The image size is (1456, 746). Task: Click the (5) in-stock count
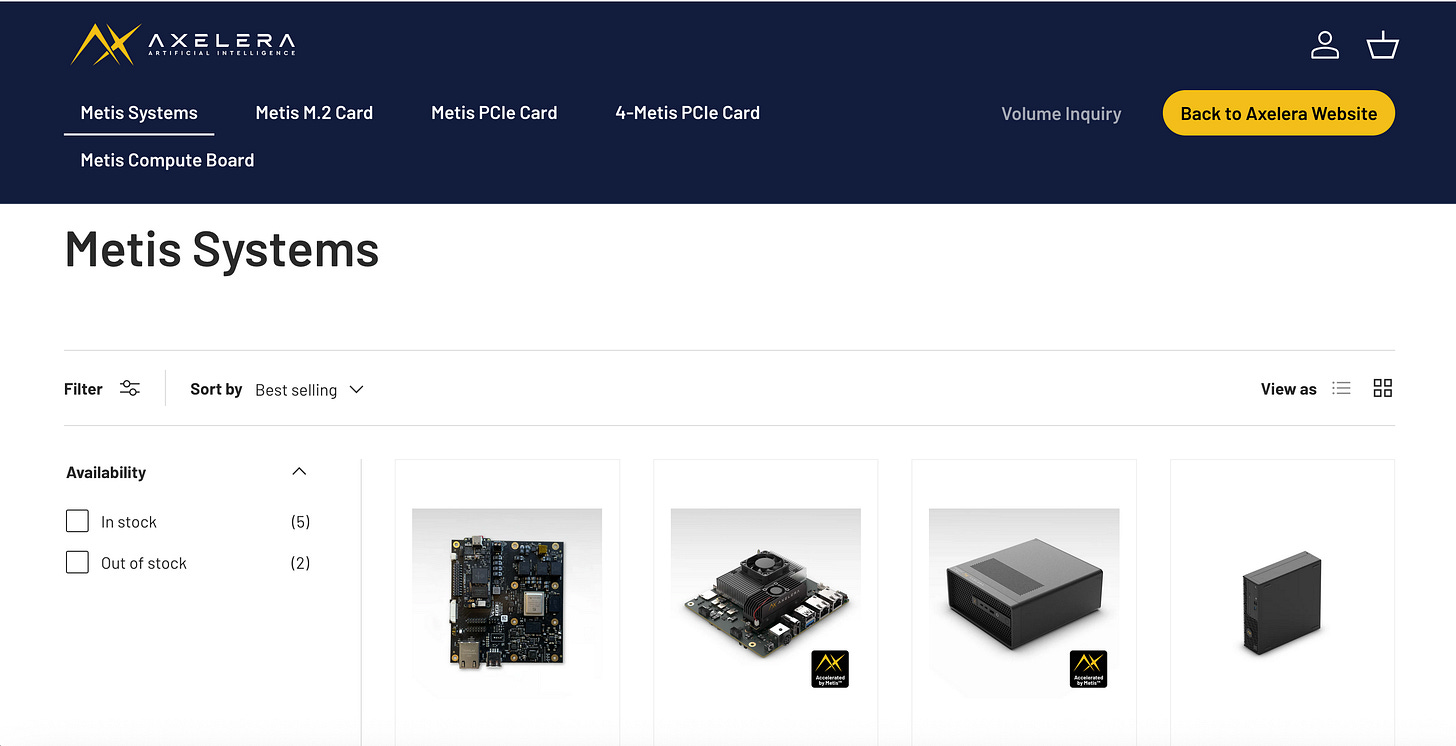coord(300,522)
